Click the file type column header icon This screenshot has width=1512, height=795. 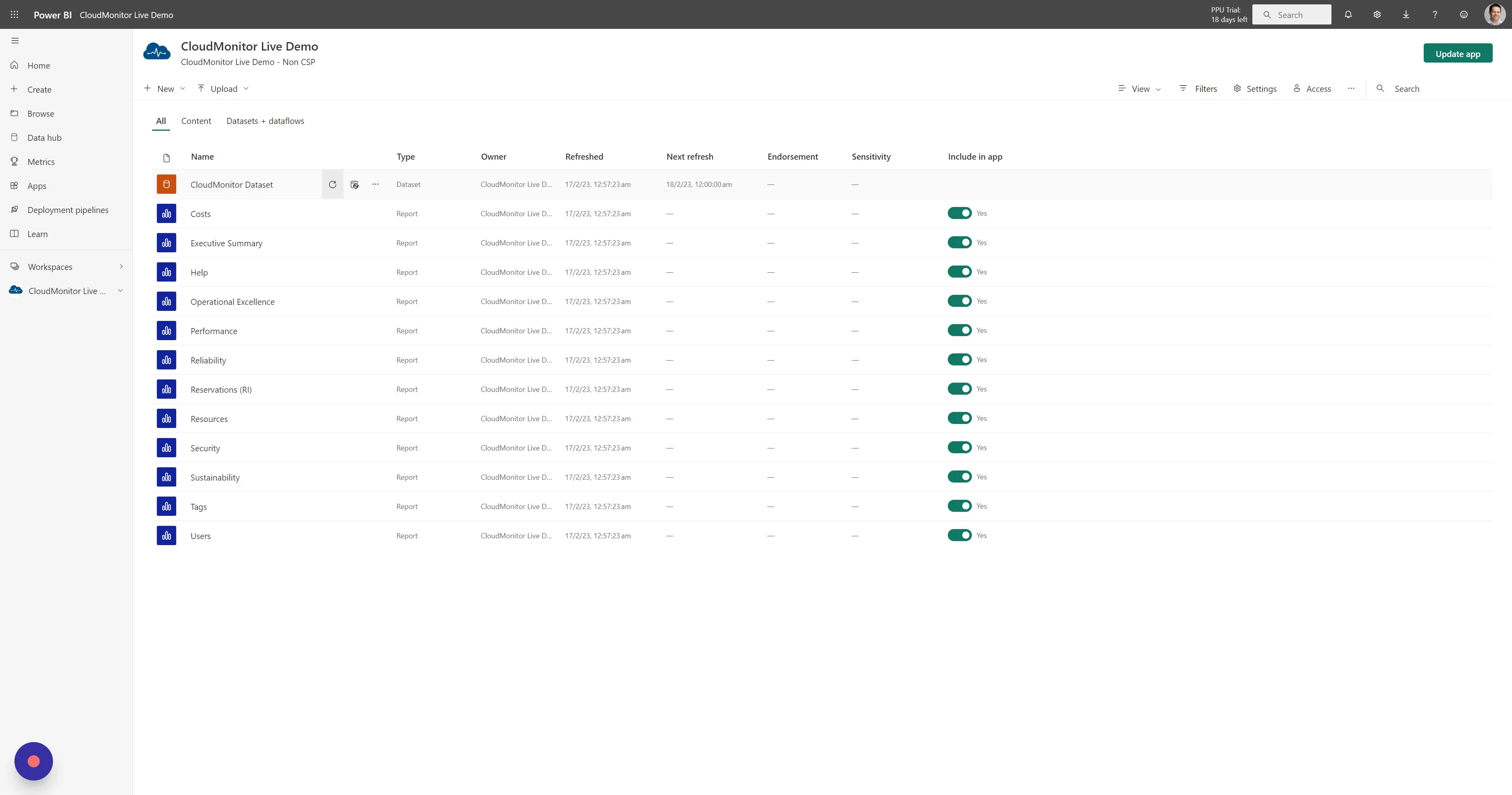click(166, 158)
